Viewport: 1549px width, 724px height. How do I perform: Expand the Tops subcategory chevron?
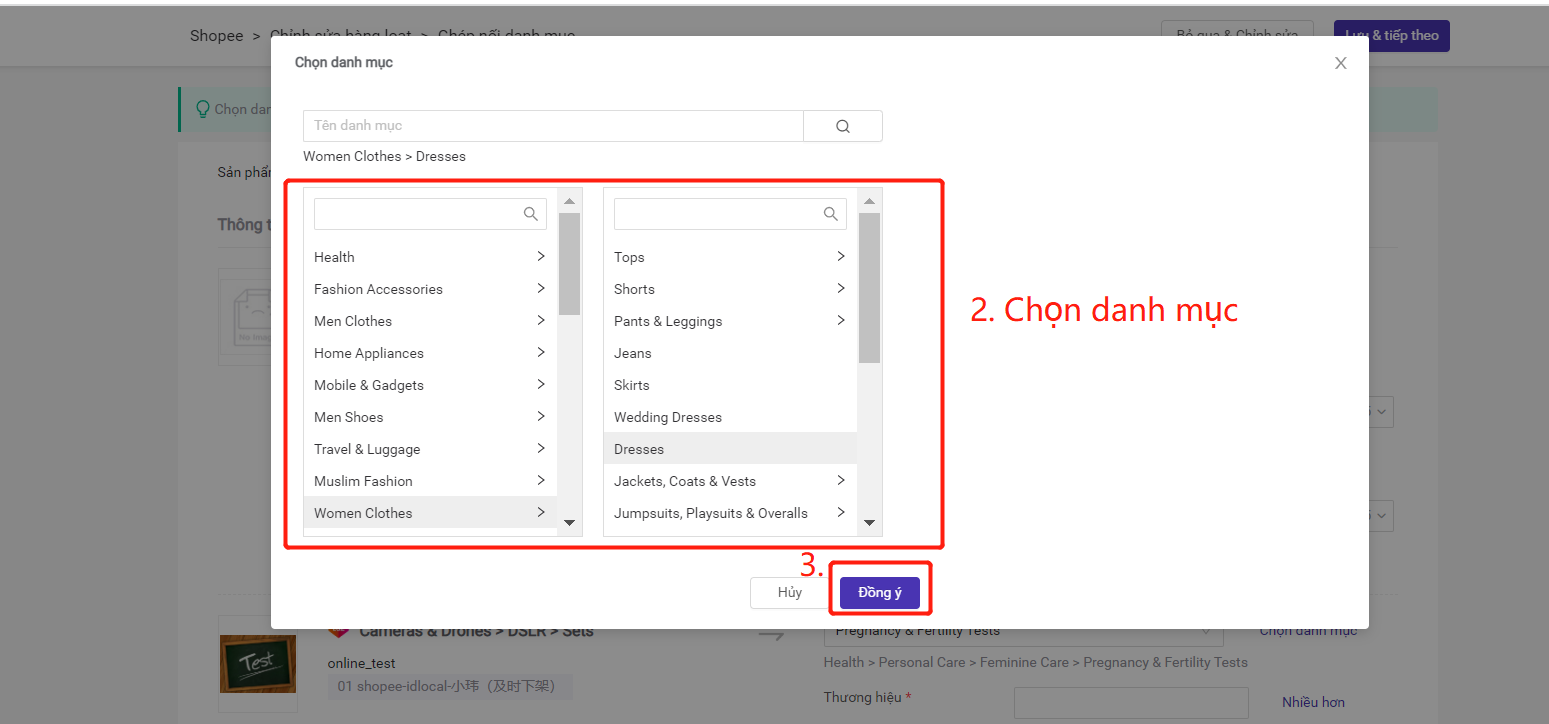(x=840, y=257)
